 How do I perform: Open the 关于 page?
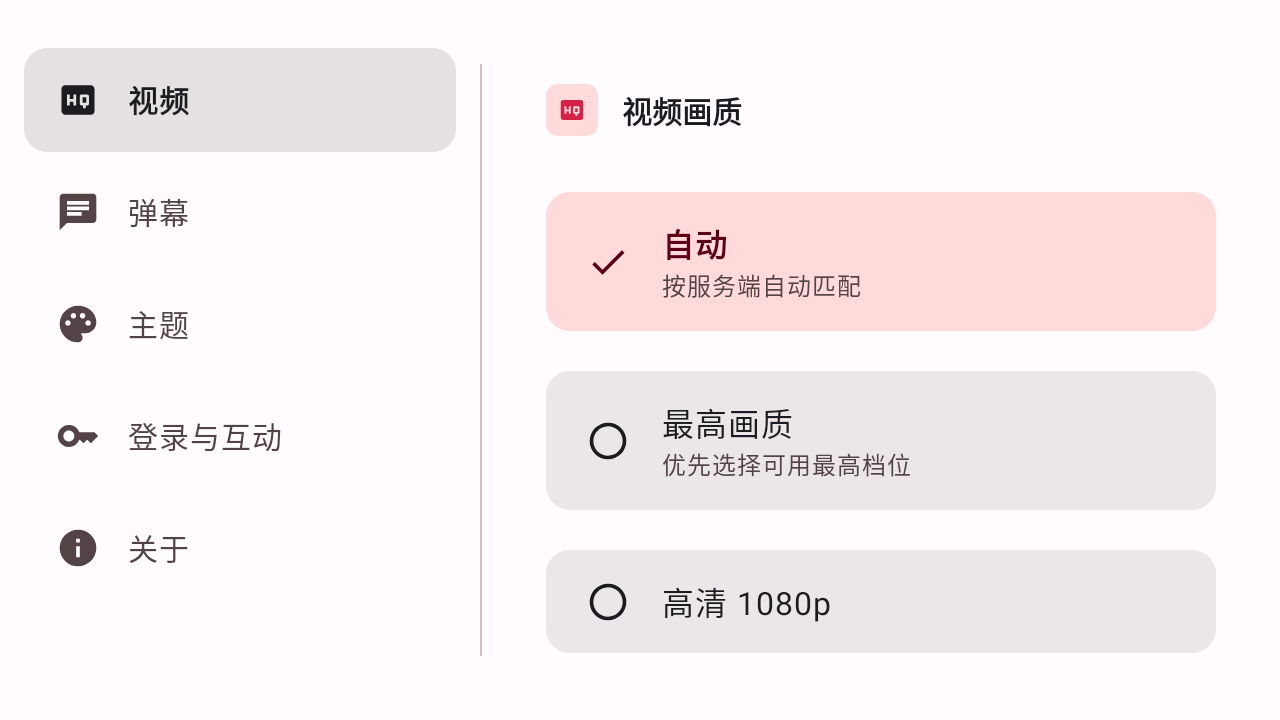tap(240, 548)
